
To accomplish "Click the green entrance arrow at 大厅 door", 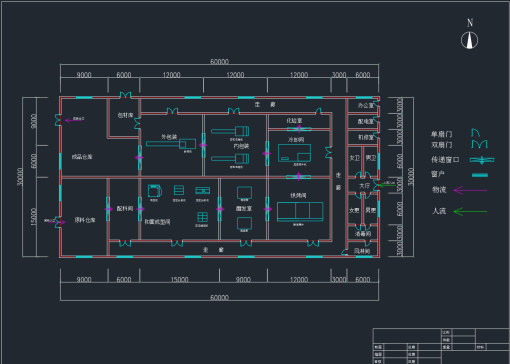I will [387, 185].
